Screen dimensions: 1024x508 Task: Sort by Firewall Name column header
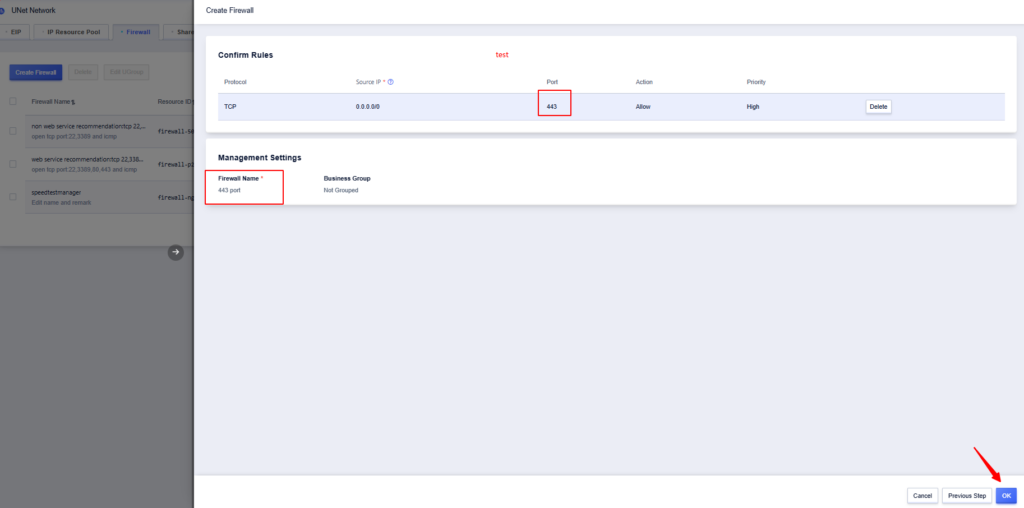[x=53, y=102]
